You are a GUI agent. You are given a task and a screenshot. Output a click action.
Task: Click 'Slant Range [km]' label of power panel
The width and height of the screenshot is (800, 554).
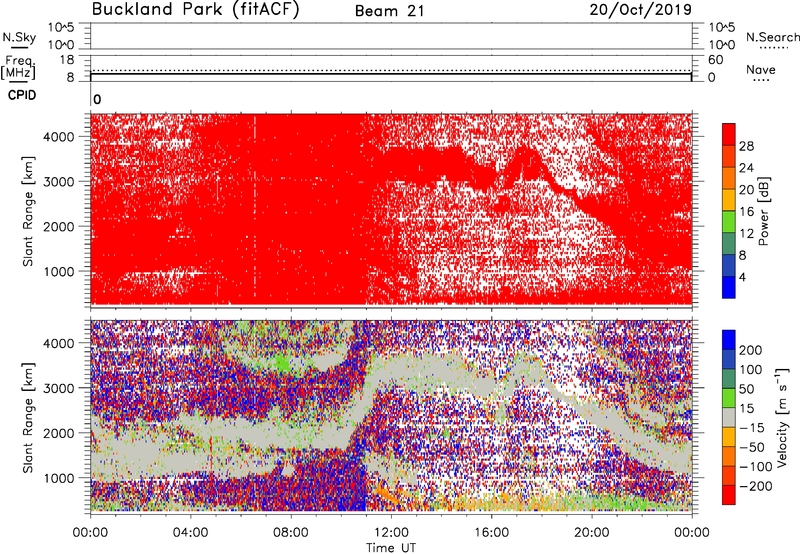(x=28, y=211)
